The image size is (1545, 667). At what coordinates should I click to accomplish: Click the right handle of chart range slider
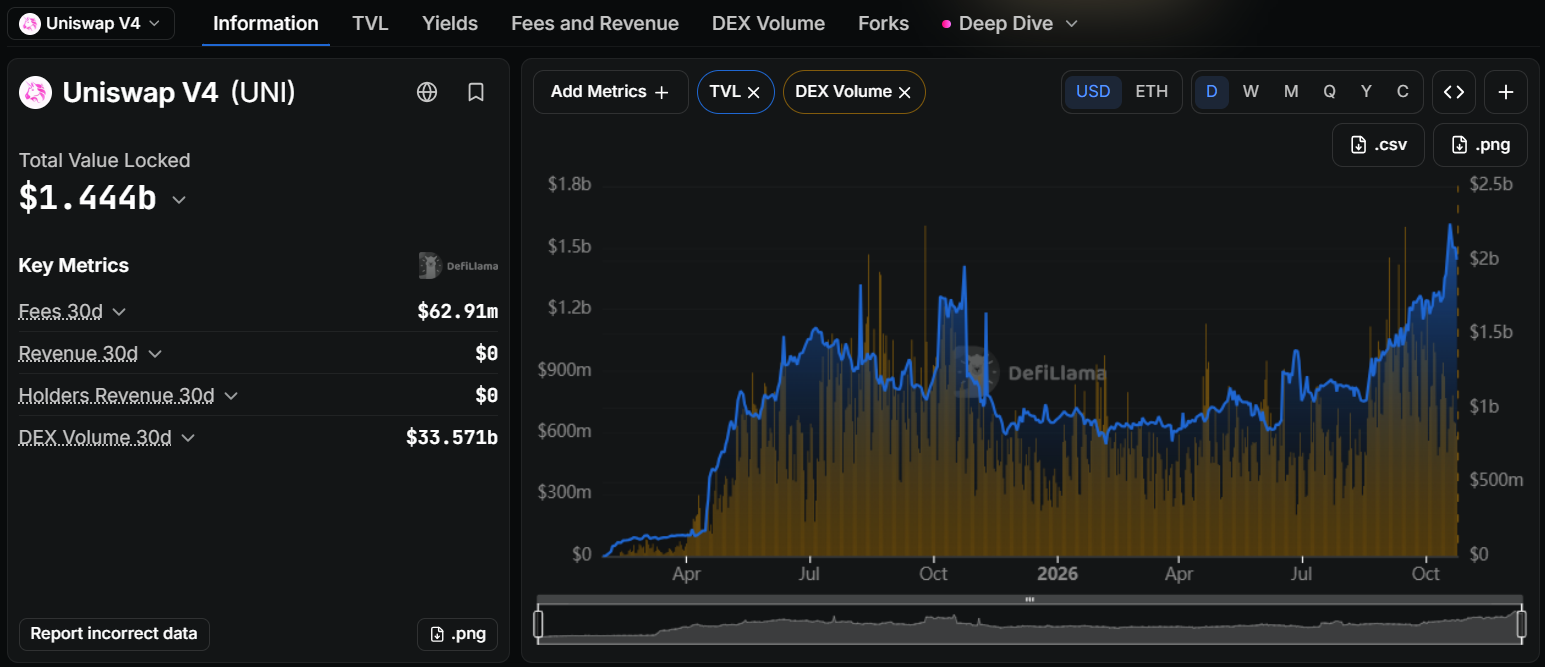pyautogui.click(x=1522, y=624)
